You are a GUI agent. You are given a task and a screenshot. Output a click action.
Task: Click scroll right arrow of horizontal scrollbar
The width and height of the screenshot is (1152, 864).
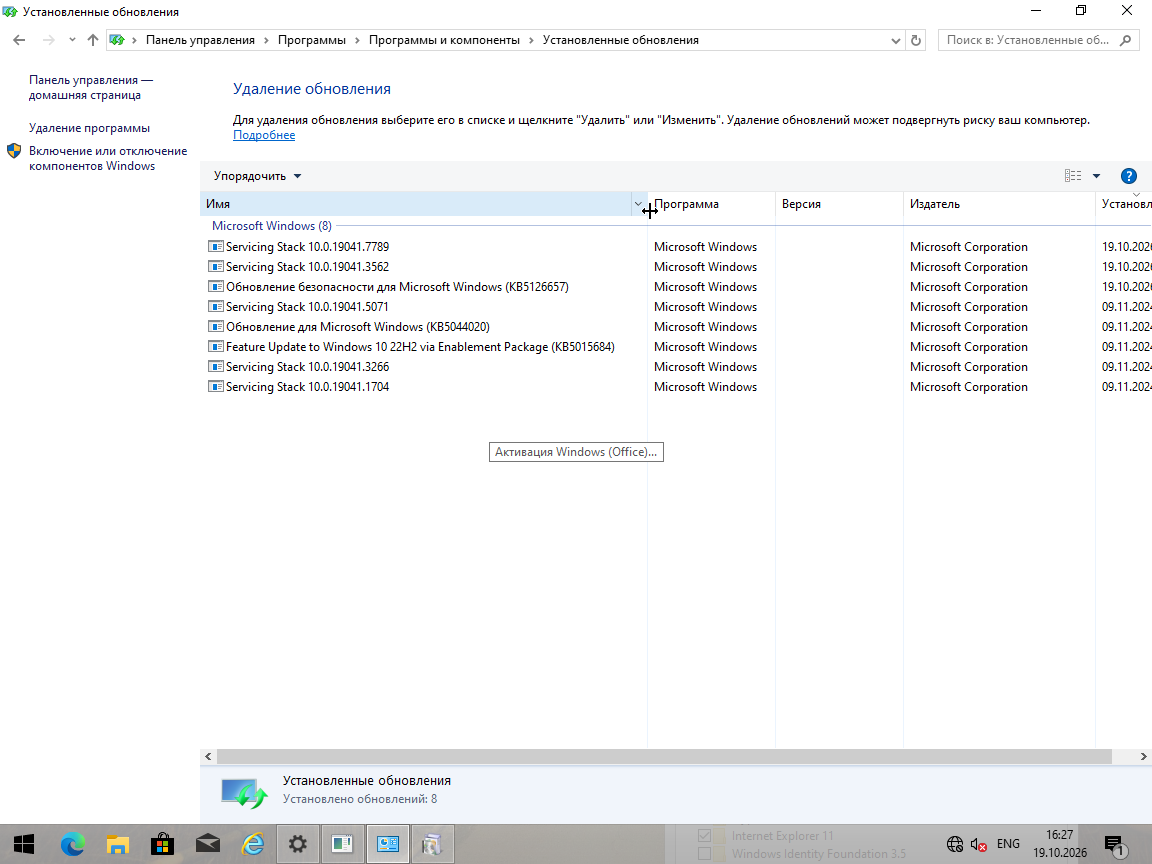click(1143, 757)
